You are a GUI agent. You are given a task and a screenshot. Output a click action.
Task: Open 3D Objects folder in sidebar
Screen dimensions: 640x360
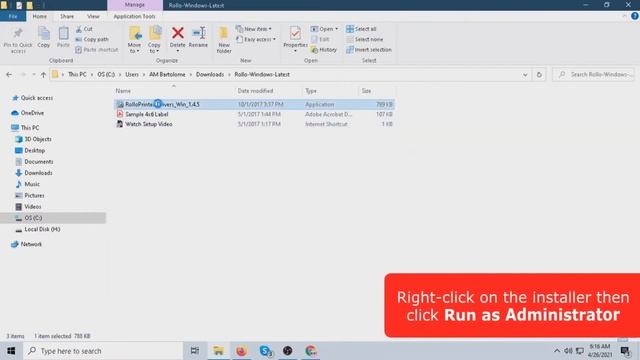[x=33, y=139]
